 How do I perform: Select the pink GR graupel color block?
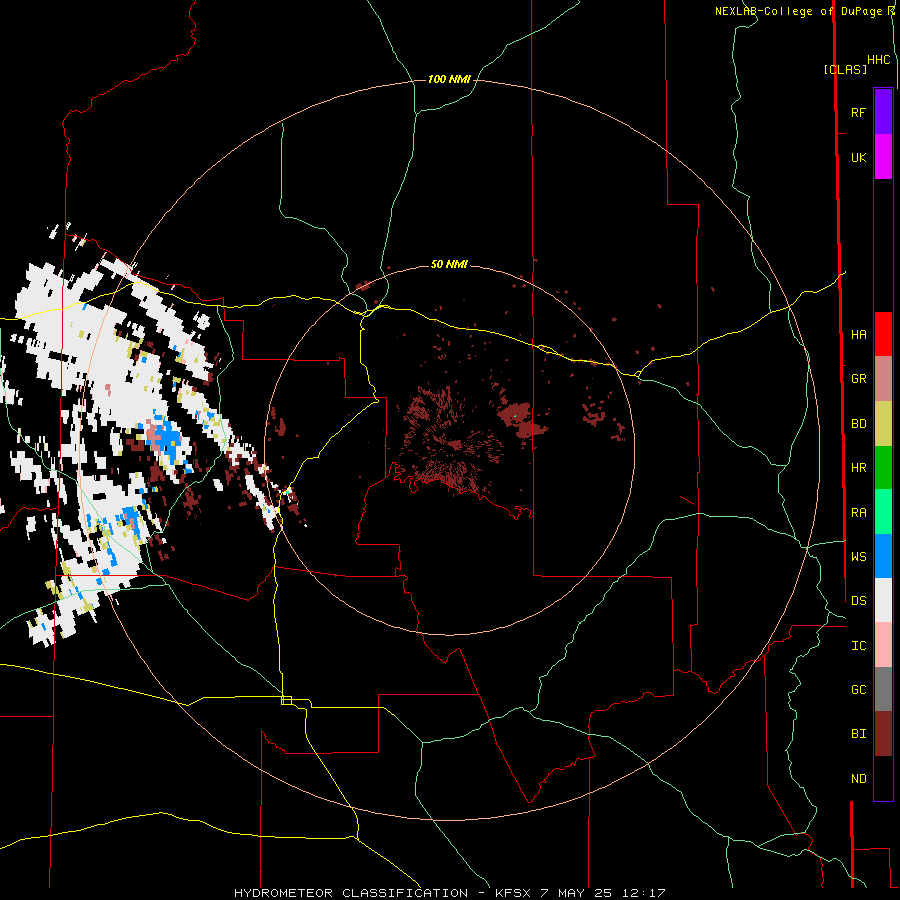[883, 379]
